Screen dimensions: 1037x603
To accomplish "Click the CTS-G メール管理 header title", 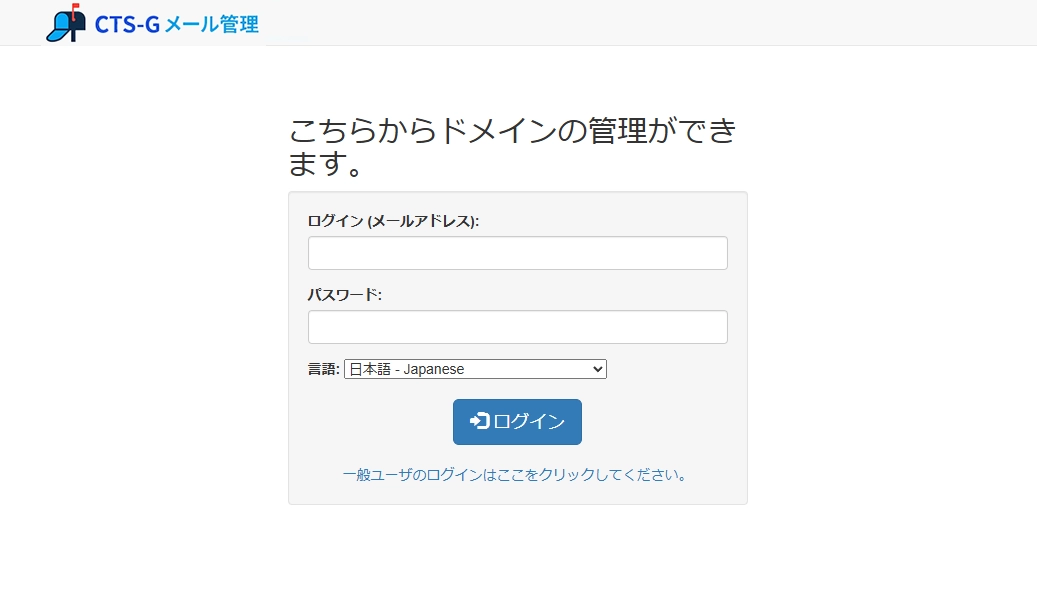I will tap(177, 23).
